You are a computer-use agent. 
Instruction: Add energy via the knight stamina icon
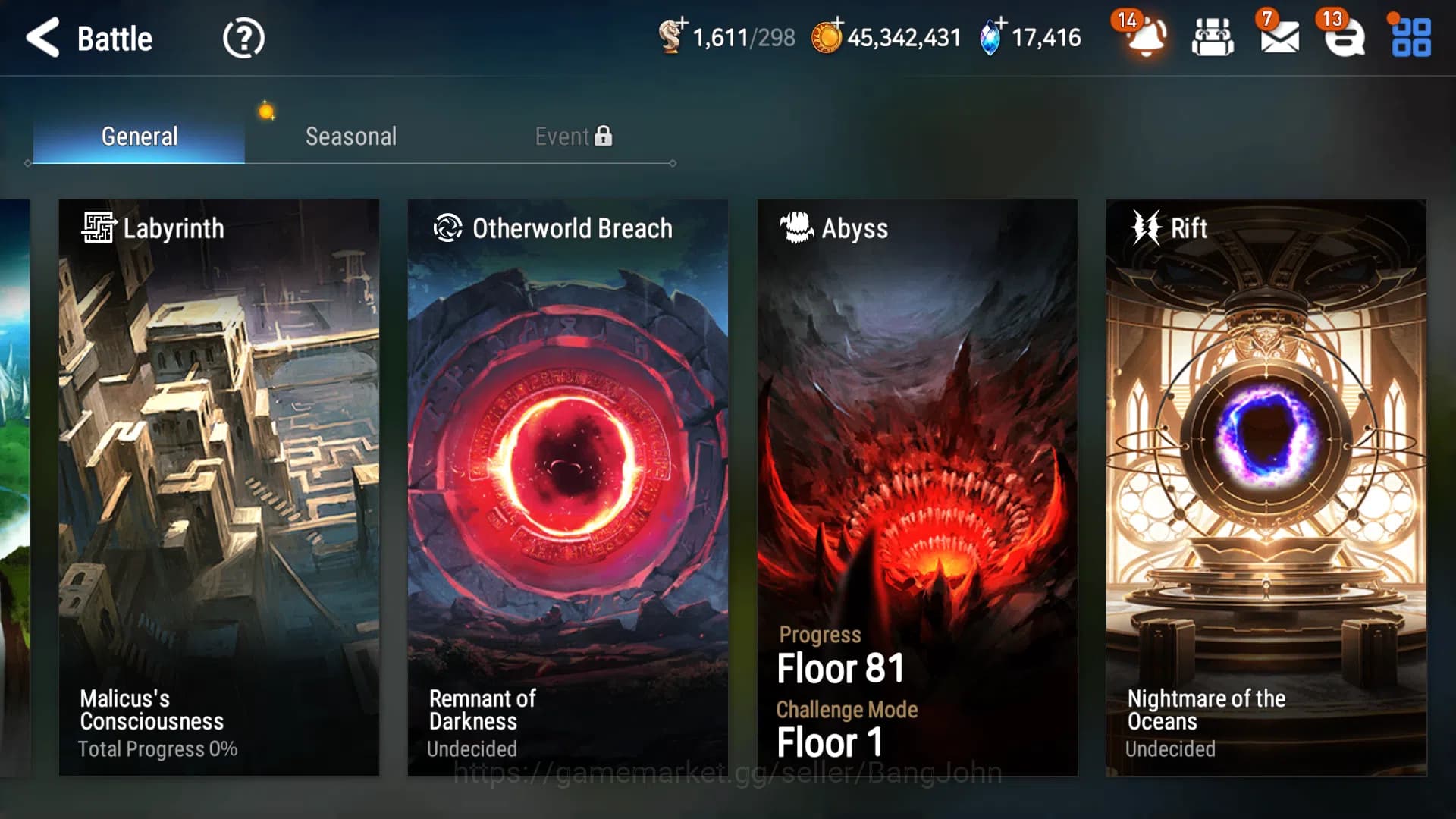672,36
